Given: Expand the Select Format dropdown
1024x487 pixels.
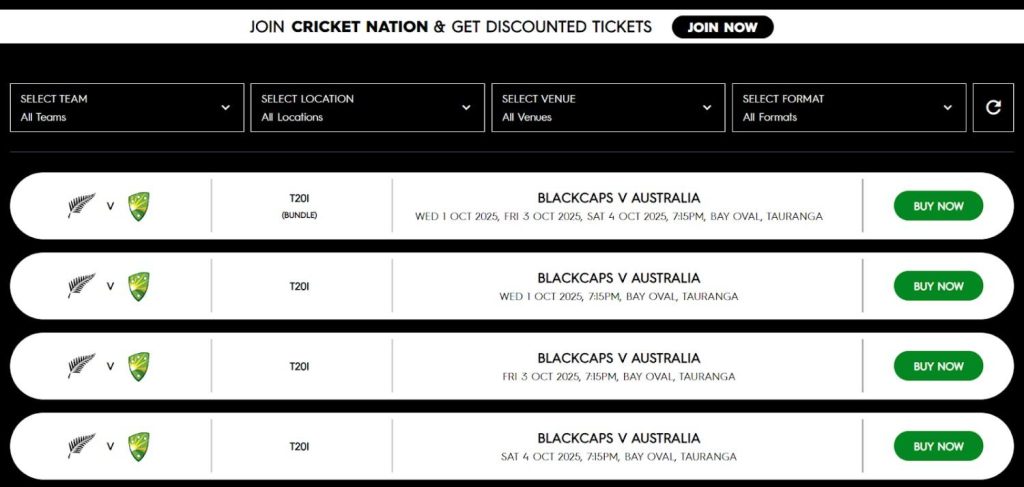Looking at the screenshot, I should 849,108.
